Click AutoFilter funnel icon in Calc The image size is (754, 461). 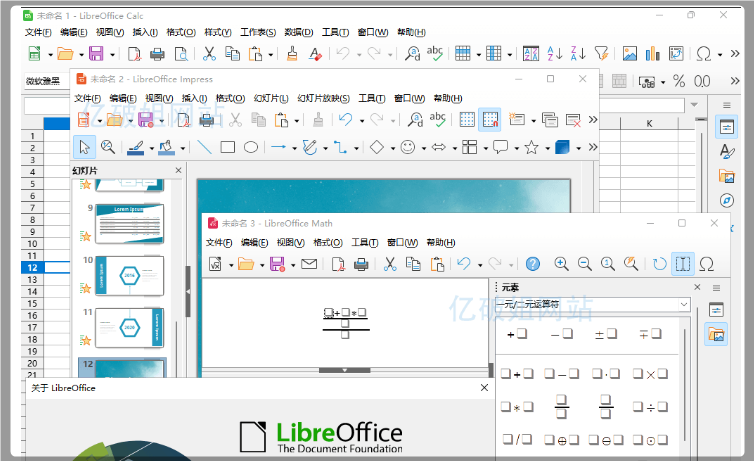click(602, 53)
